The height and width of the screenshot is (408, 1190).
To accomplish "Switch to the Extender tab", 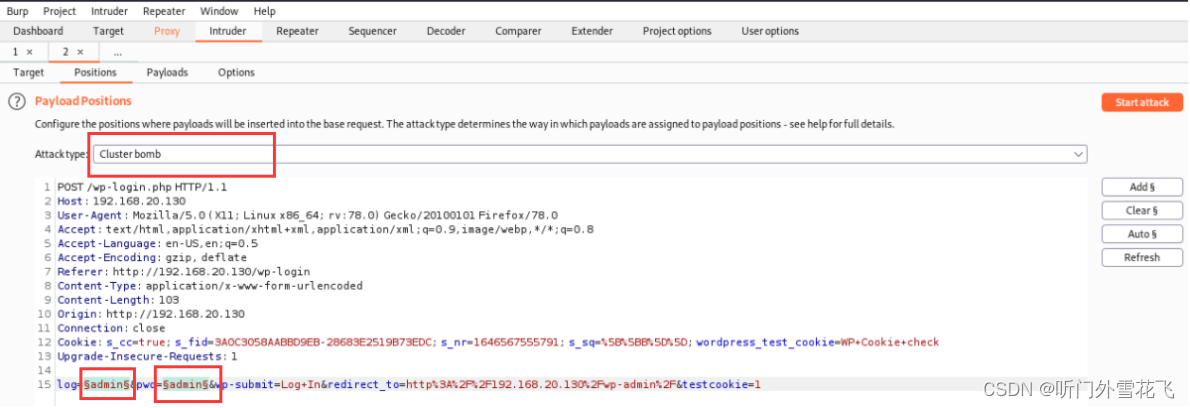I will (x=592, y=31).
